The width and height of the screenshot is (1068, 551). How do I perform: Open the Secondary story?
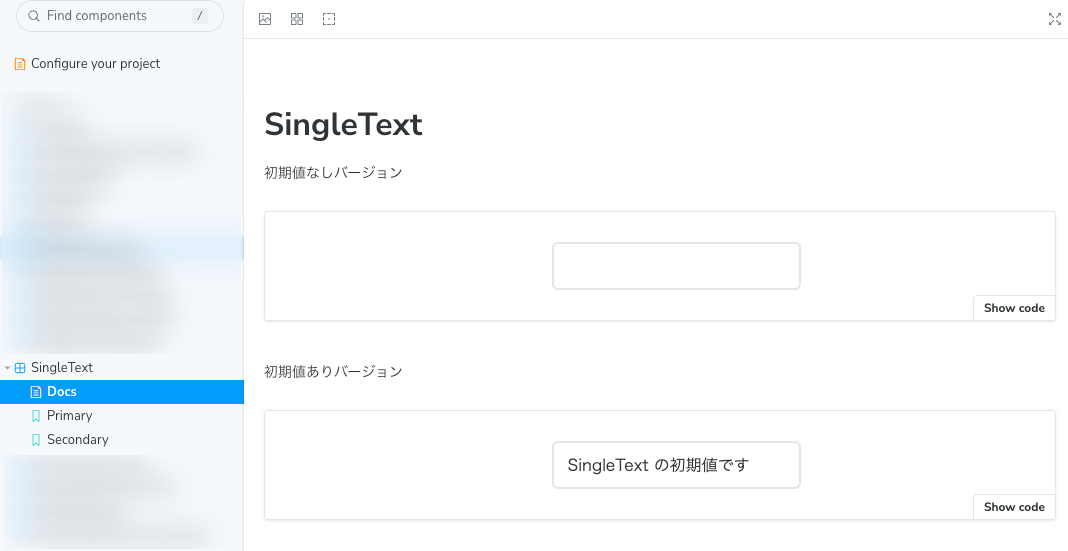click(x=122, y=439)
